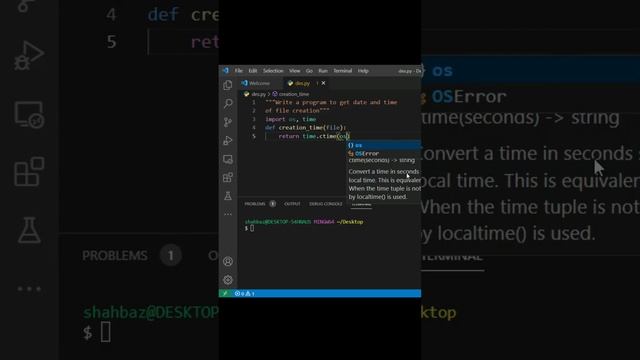Place cursor in 'return time.ctime(' line
The height and width of the screenshot is (360, 640).
coord(314,136)
